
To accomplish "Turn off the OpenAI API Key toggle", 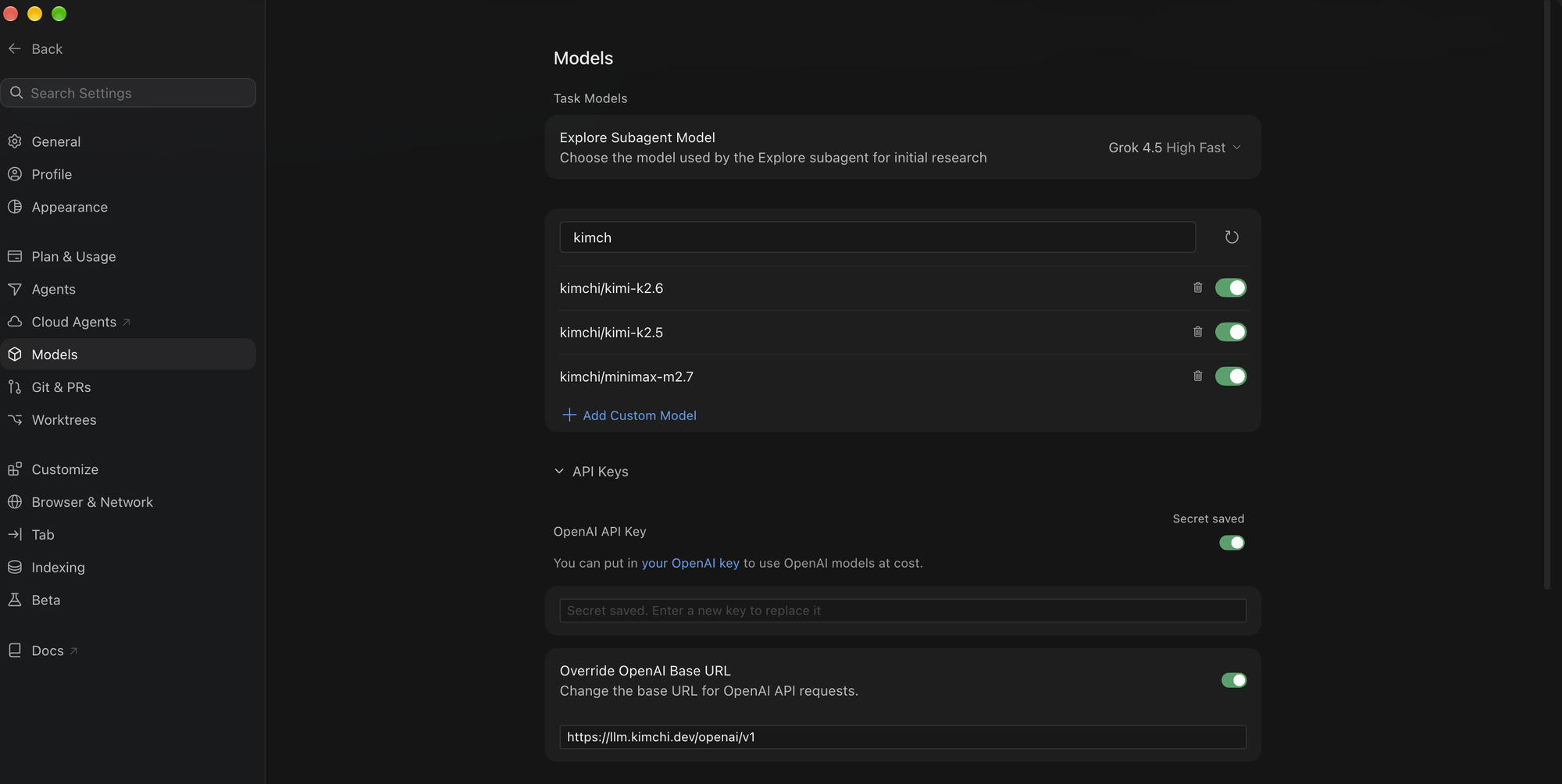I will click(1232, 543).
